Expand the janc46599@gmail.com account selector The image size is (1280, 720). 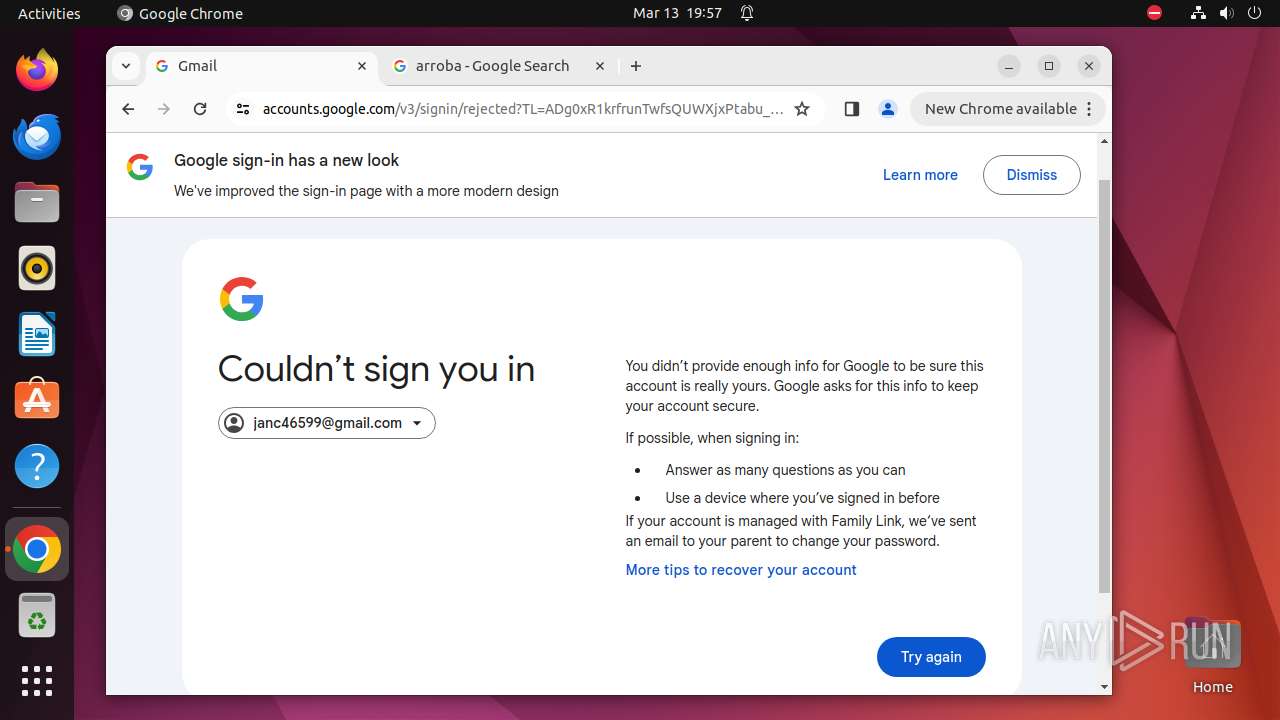point(327,423)
